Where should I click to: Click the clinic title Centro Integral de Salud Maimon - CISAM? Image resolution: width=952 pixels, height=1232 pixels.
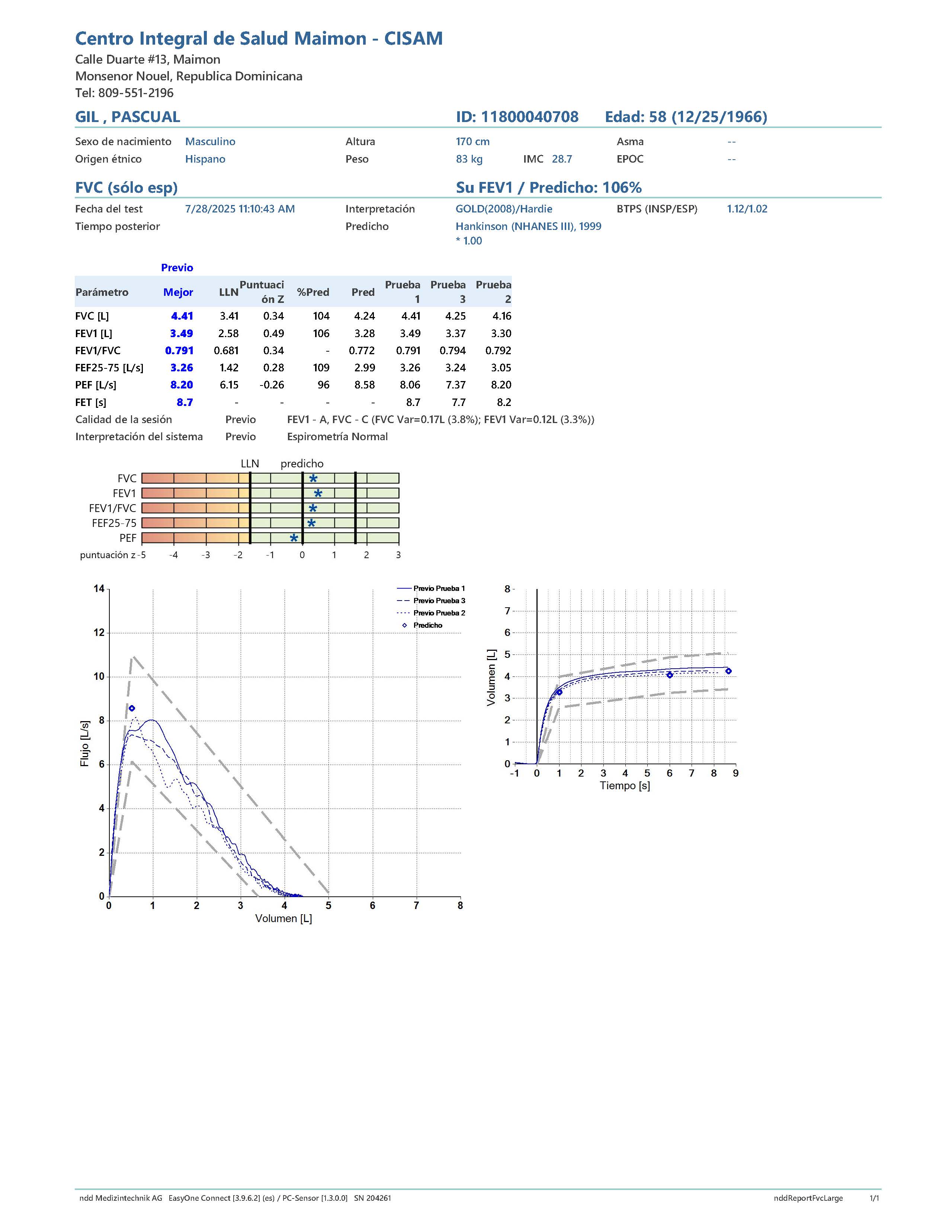click(x=259, y=38)
